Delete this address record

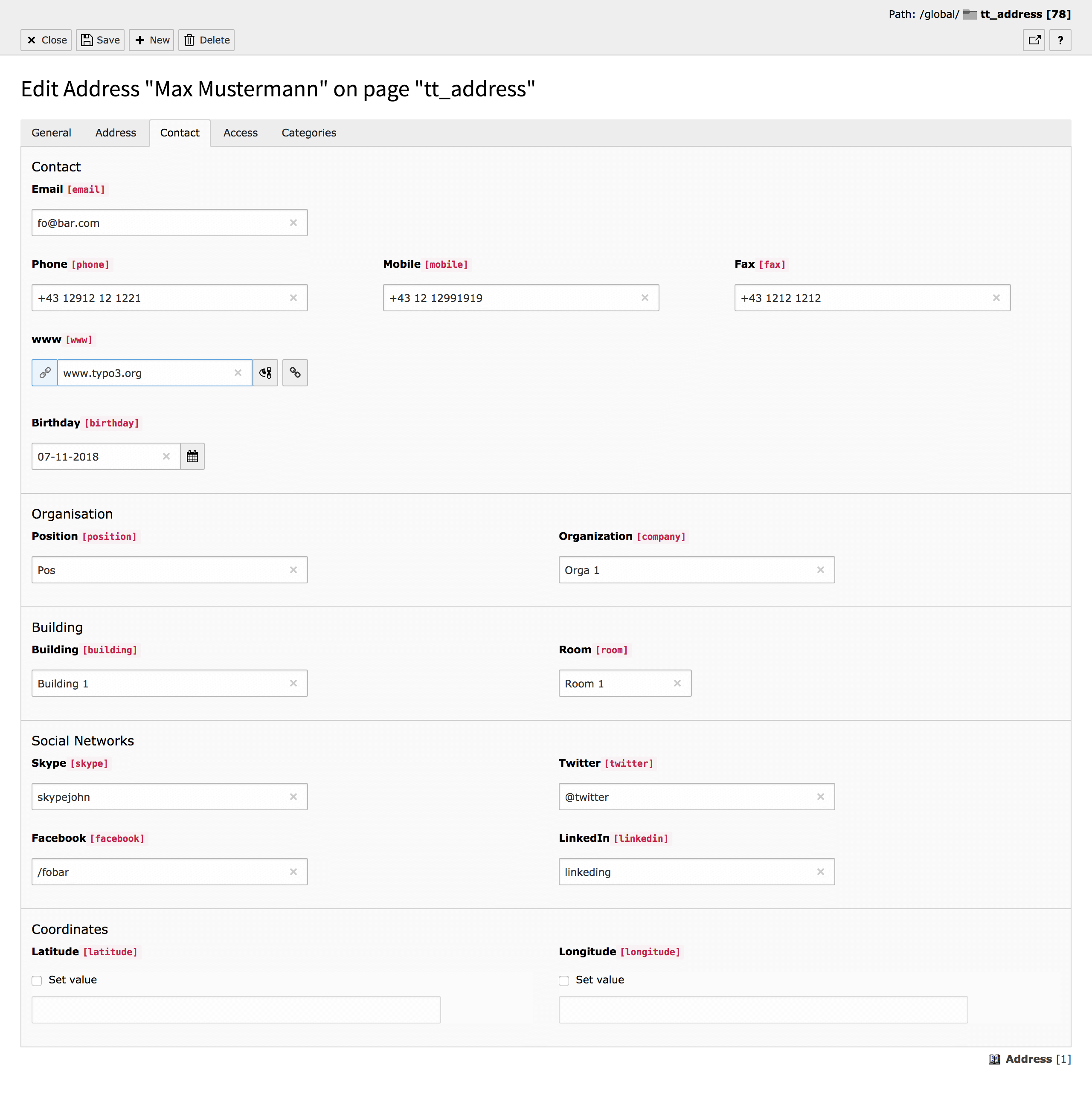206,40
